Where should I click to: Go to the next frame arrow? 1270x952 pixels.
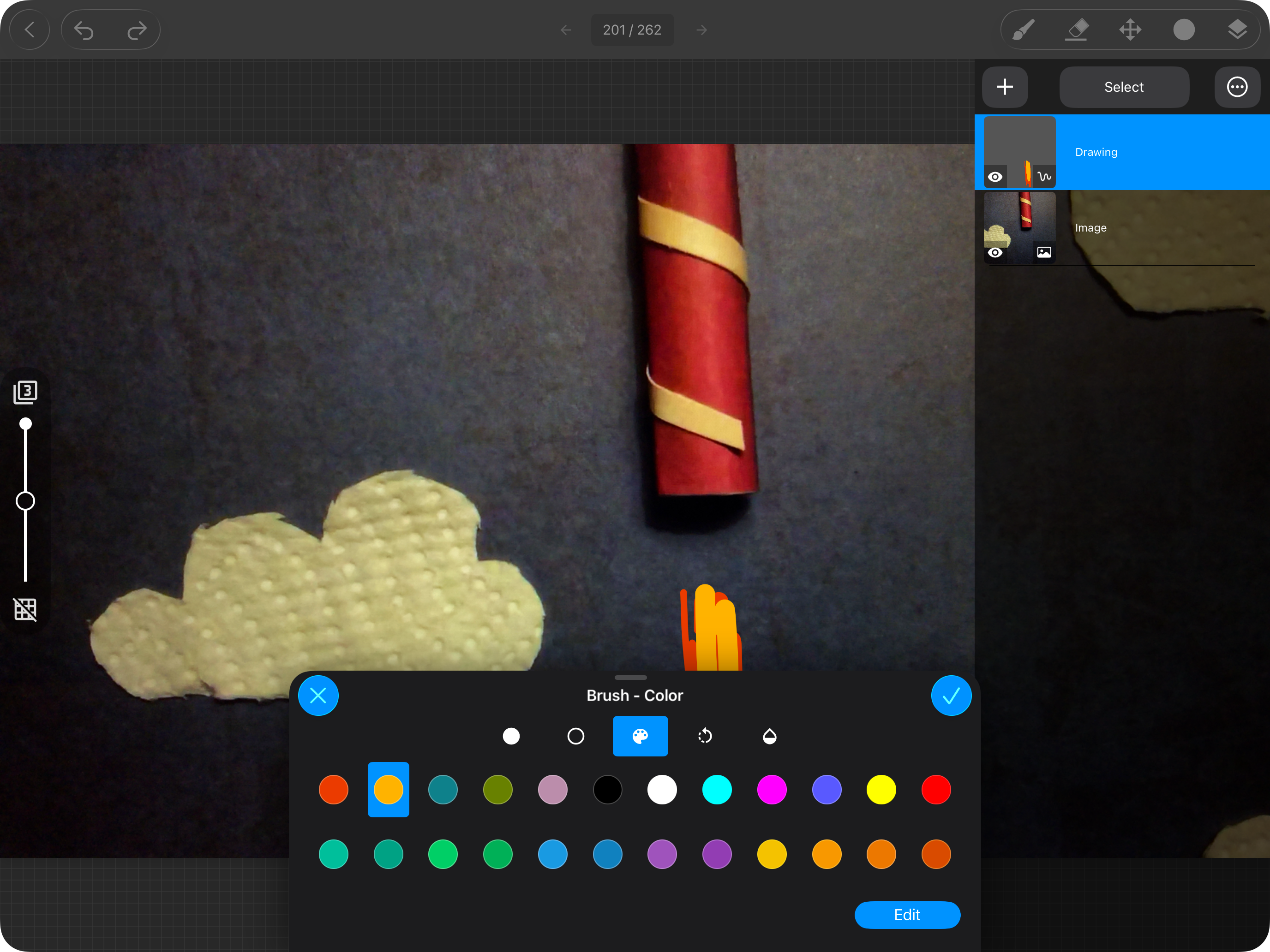(x=701, y=30)
